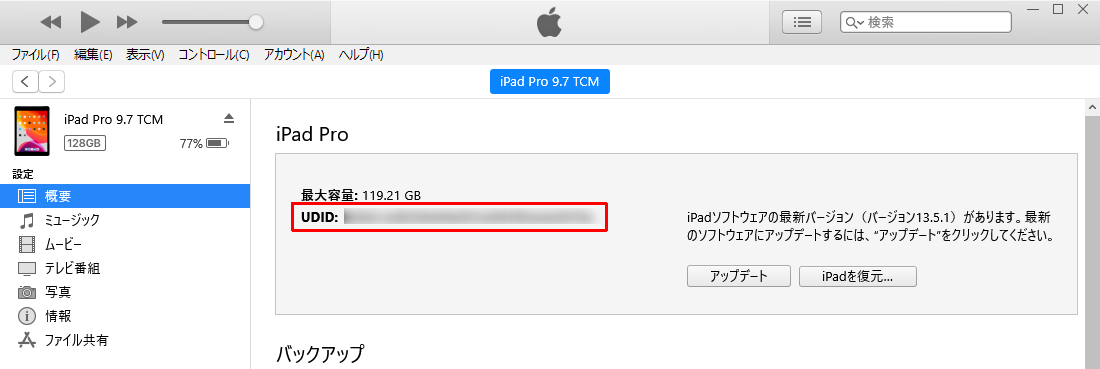Screen dimensions: 1100x369
Task: Go forward with the right arrow
Action: coord(52,82)
